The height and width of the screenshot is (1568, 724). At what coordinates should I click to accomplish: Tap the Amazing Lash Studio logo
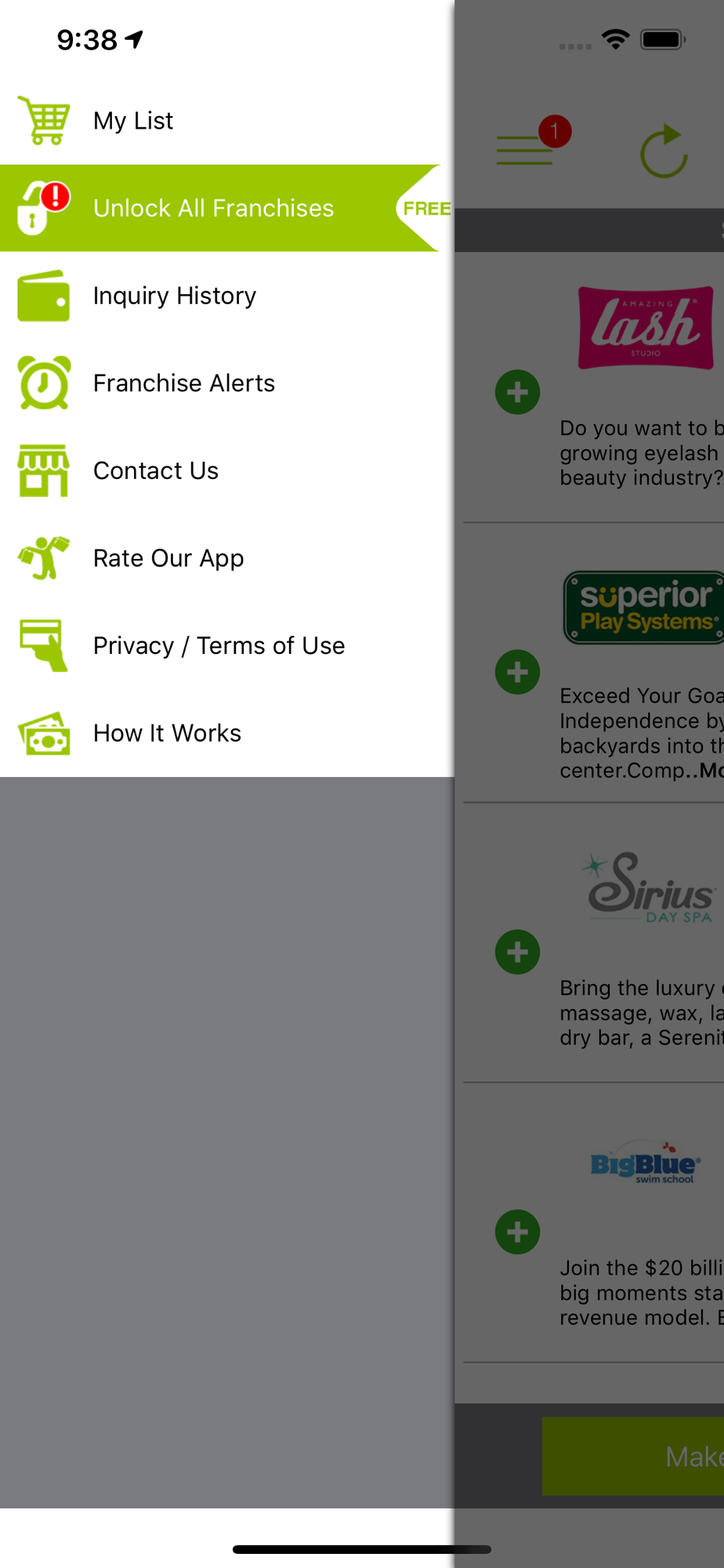pyautogui.click(x=646, y=328)
